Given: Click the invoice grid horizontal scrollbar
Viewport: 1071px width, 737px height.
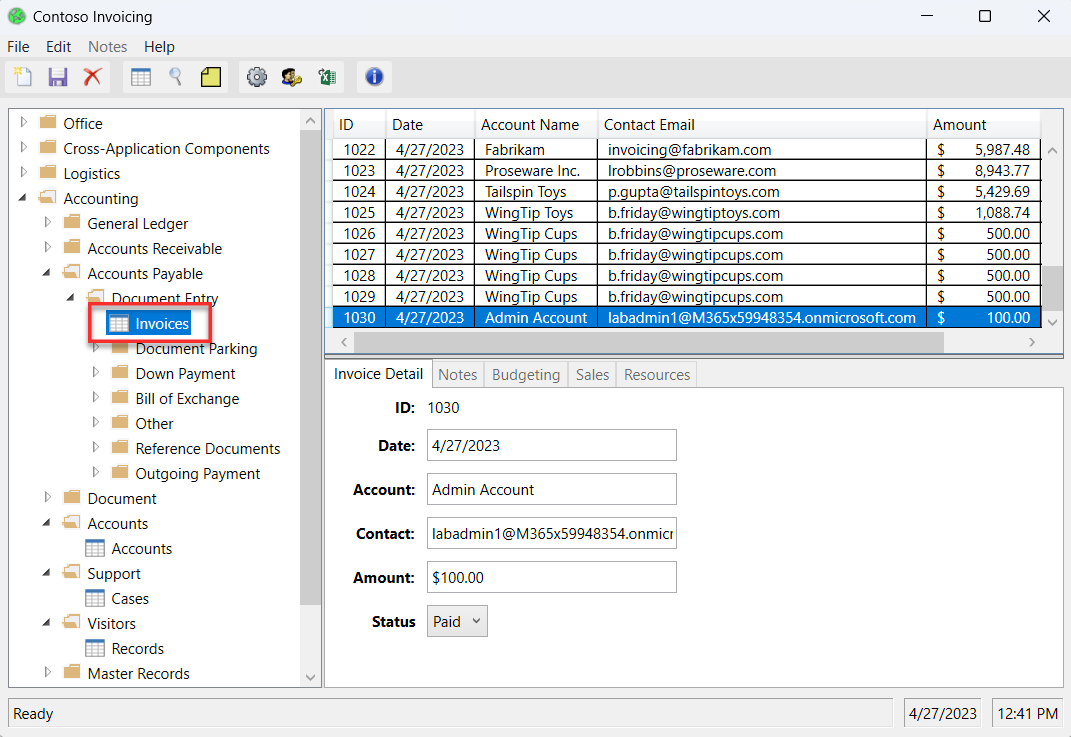Looking at the screenshot, I should click(x=650, y=342).
